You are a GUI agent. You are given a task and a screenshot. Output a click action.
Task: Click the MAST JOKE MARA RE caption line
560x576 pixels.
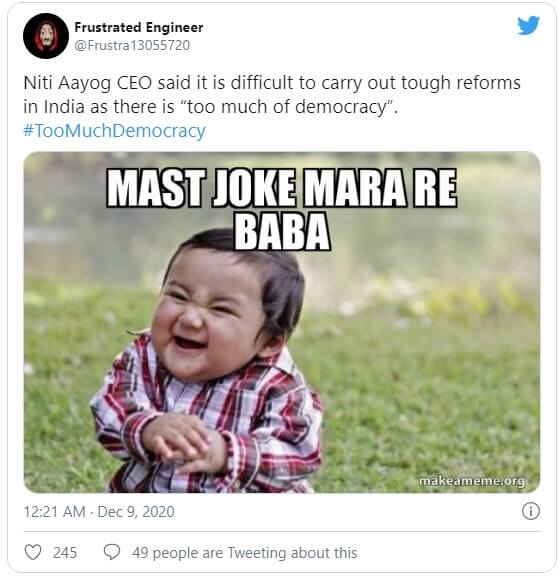click(x=282, y=188)
